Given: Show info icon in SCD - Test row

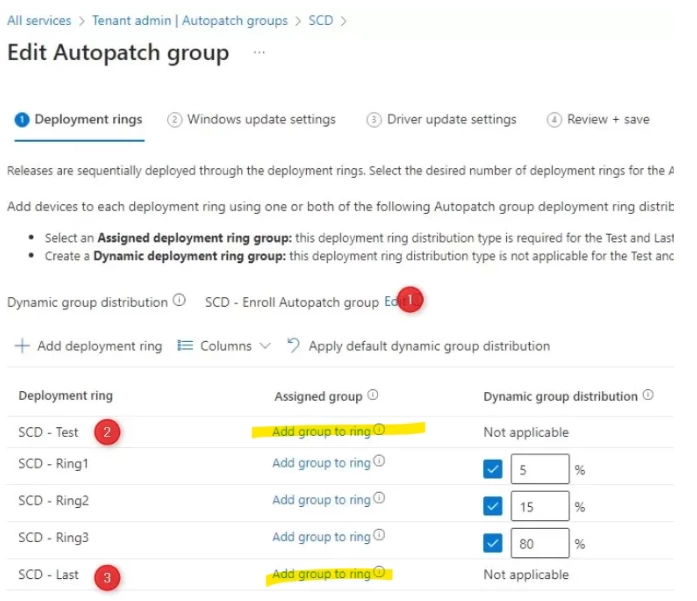Looking at the screenshot, I should [379, 429].
